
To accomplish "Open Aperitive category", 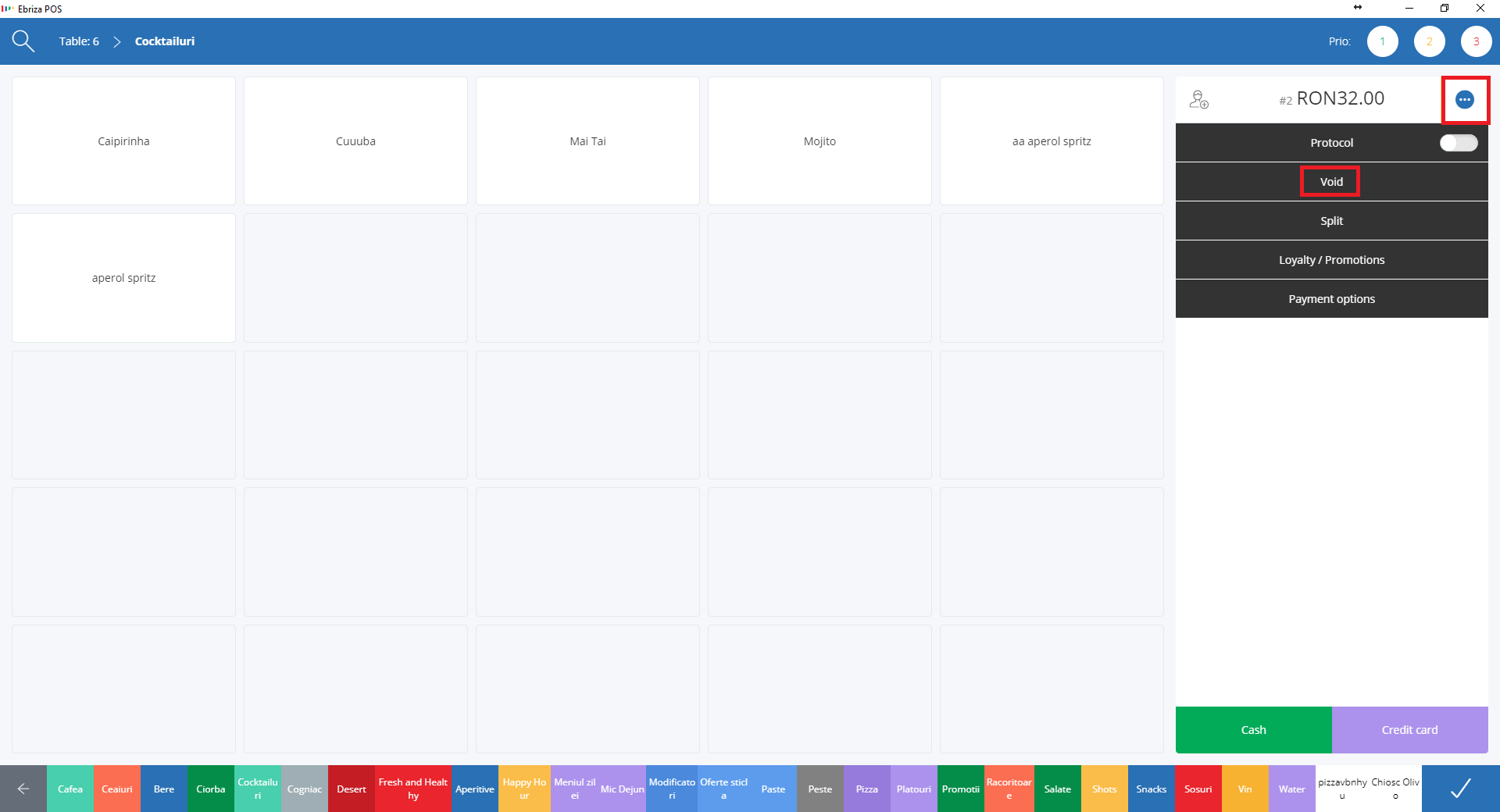I will point(475,789).
